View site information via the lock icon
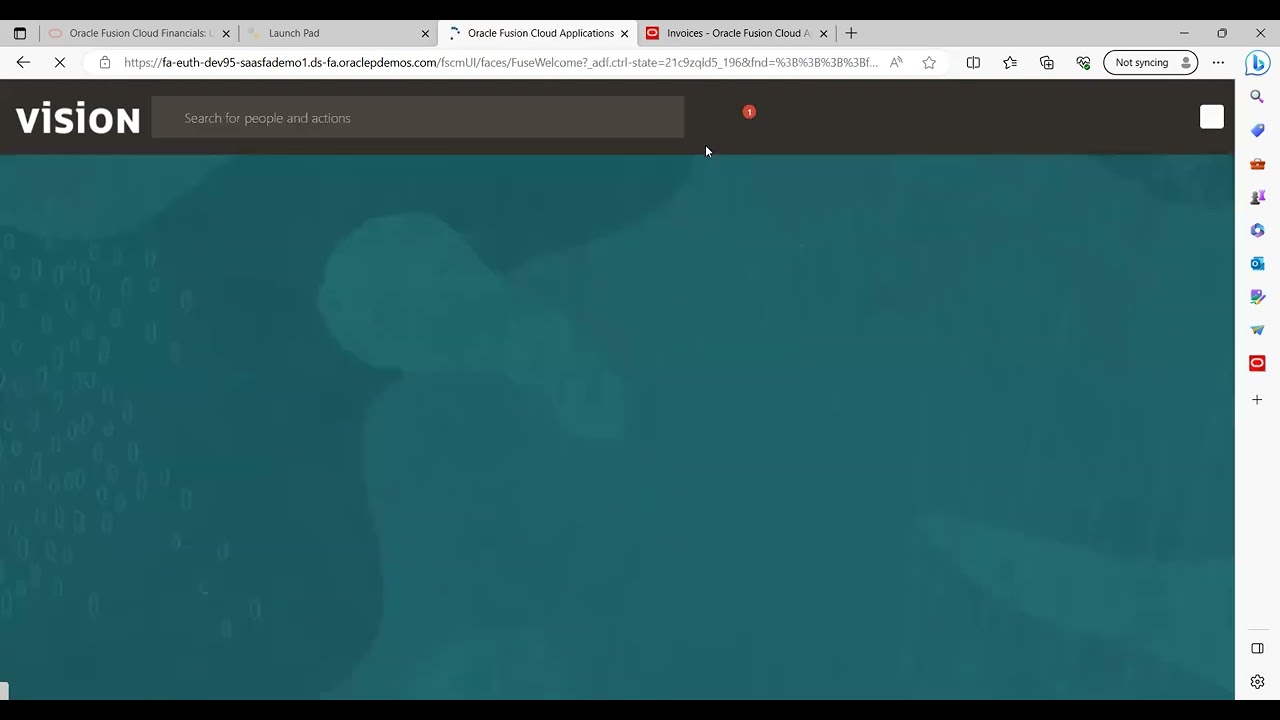This screenshot has width=1280, height=720. pyautogui.click(x=104, y=62)
